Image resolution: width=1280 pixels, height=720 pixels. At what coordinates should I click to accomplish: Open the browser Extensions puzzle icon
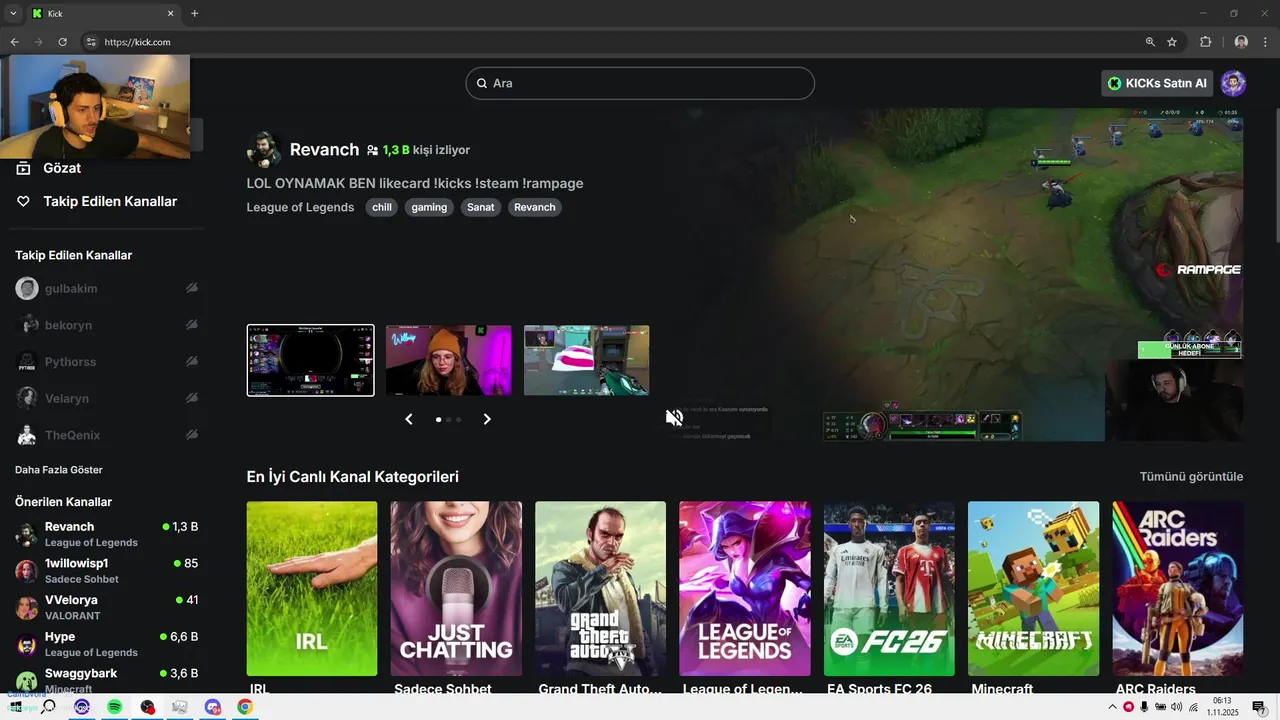pos(1205,42)
